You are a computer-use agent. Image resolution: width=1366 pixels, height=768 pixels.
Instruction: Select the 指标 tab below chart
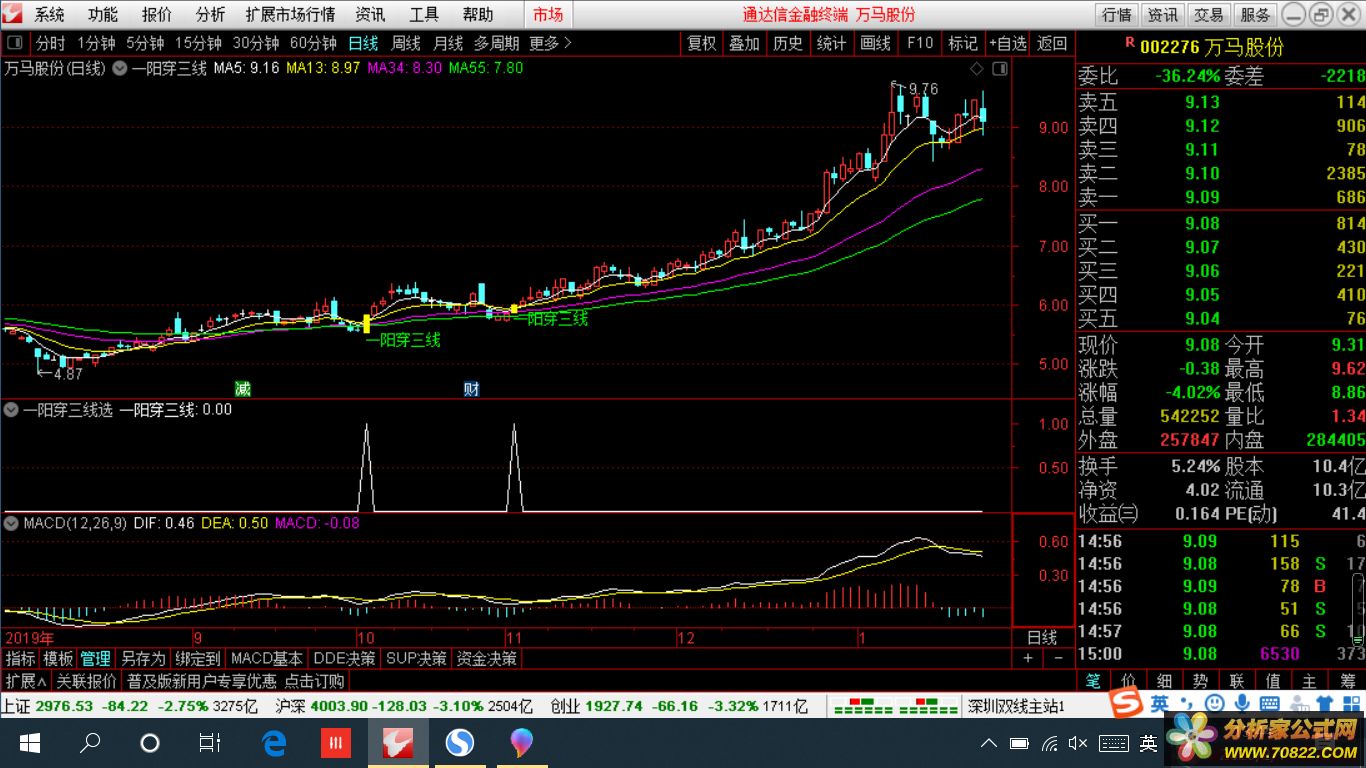click(20, 658)
